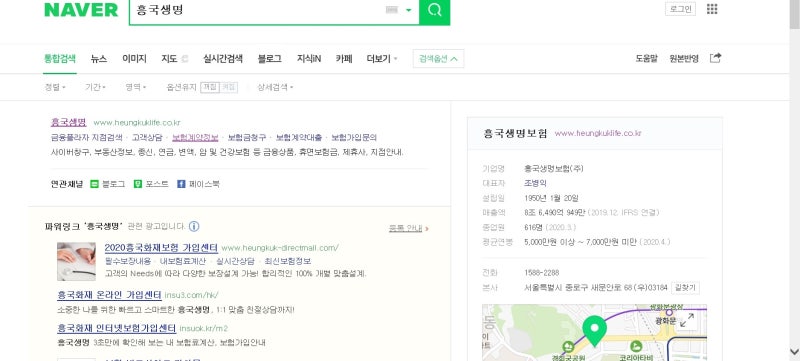This screenshot has height=361, width=800.
Task: Click the ad thumbnail of hands writing
Action: pos(76,262)
